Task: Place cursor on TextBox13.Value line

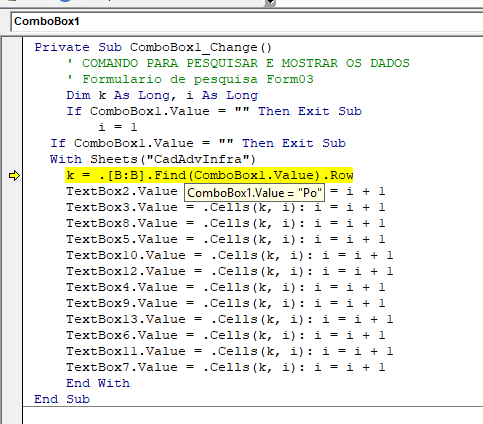Action: pyautogui.click(x=230, y=319)
